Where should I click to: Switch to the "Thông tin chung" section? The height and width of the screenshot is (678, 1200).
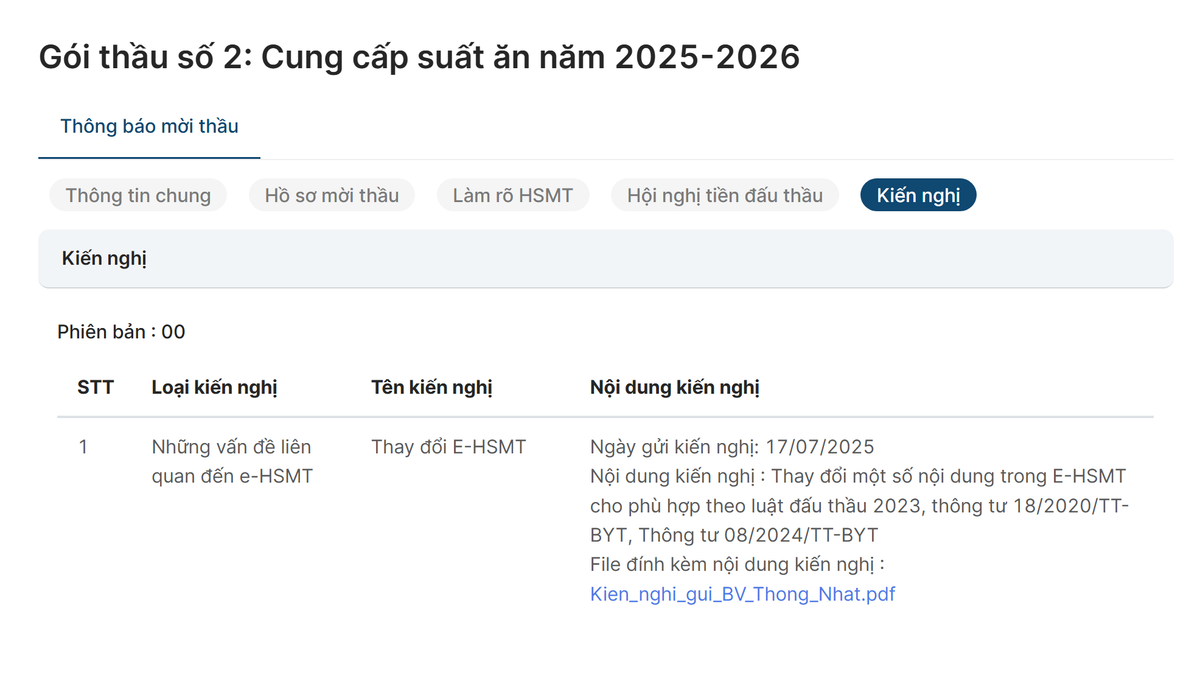[137, 195]
